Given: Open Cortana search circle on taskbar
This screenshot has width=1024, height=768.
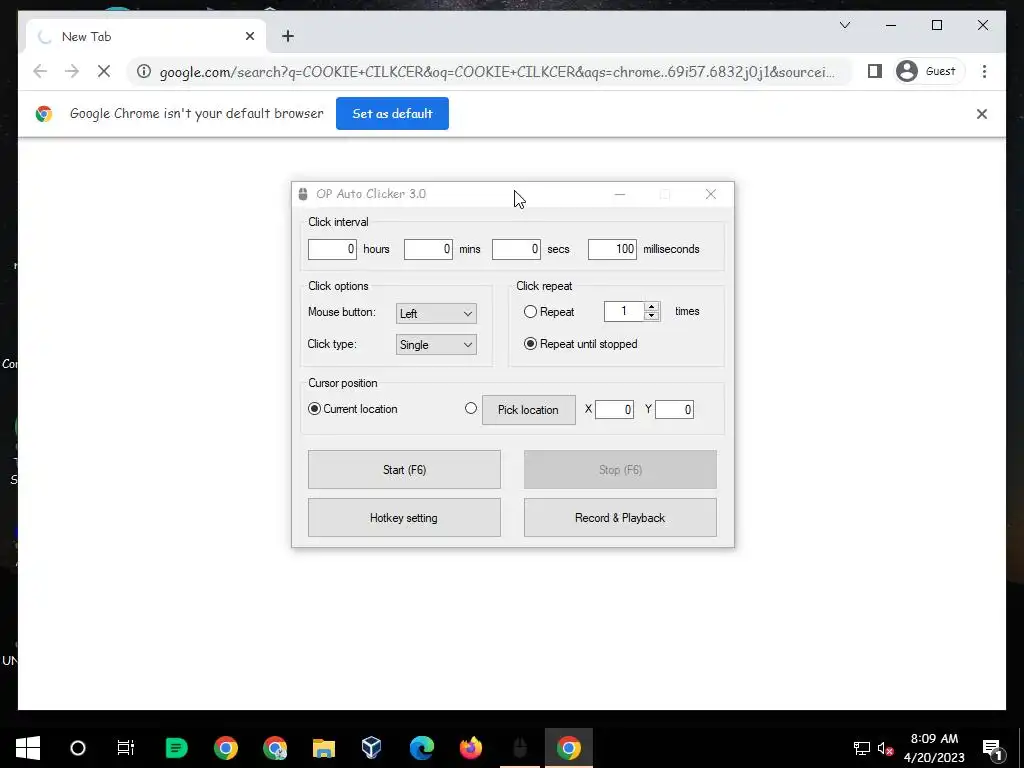Looking at the screenshot, I should 78,748.
